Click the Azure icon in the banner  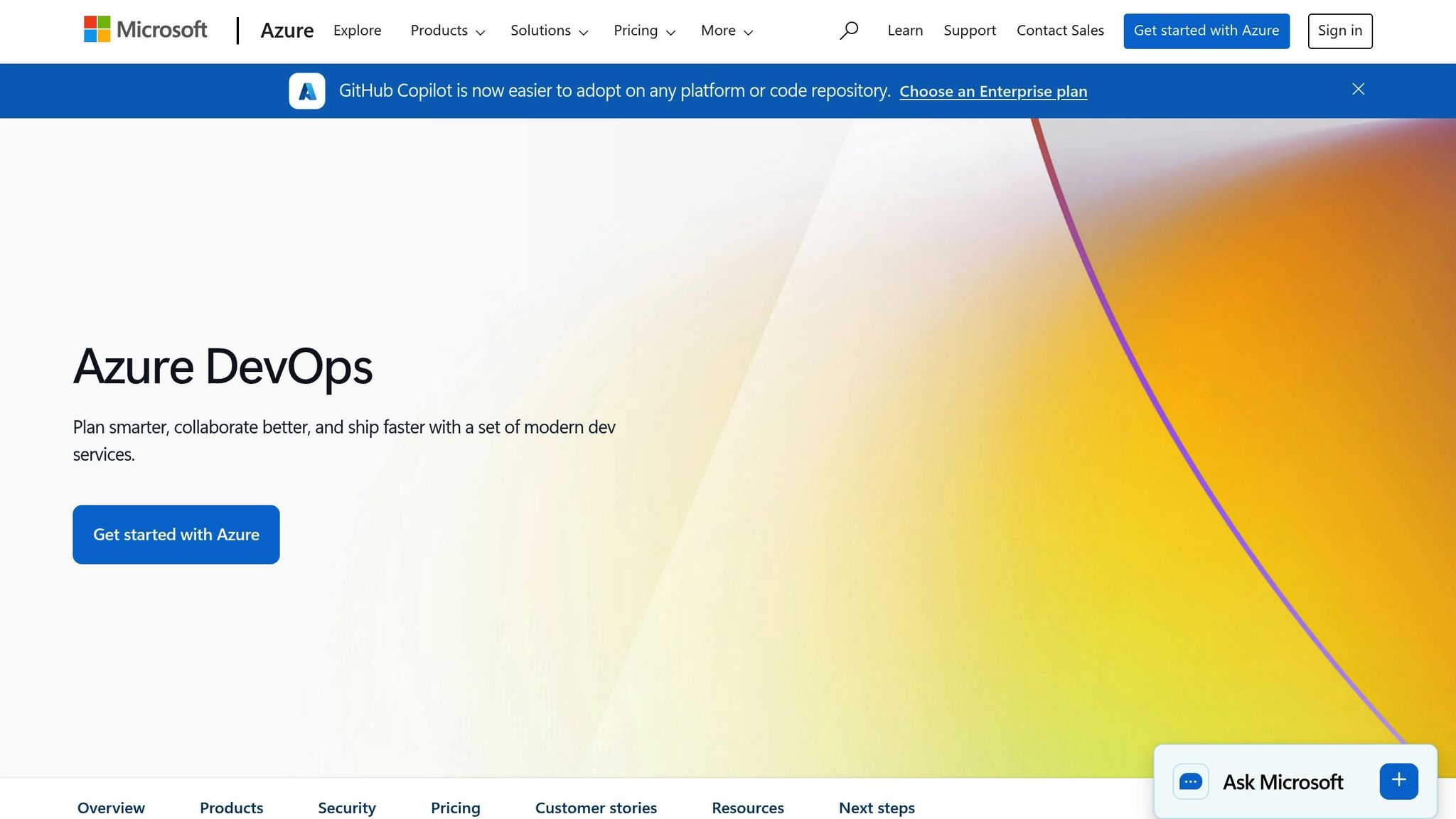[306, 90]
